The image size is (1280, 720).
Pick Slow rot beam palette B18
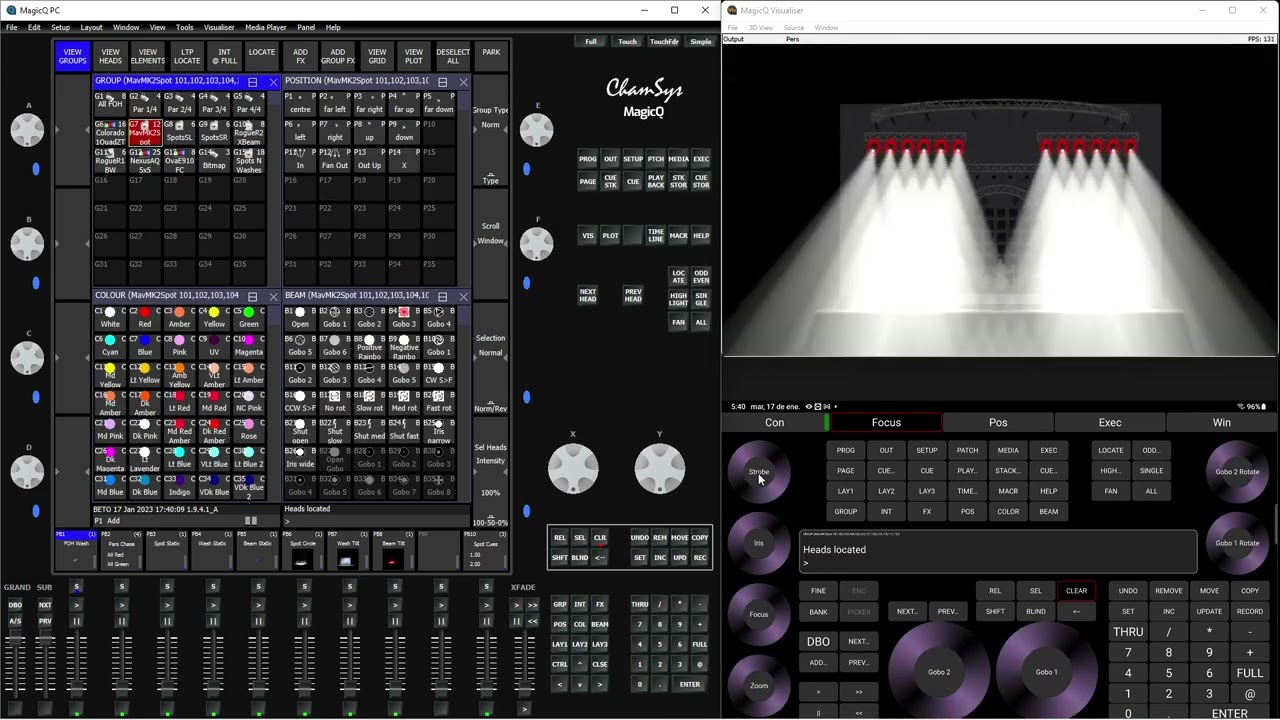tap(369, 402)
